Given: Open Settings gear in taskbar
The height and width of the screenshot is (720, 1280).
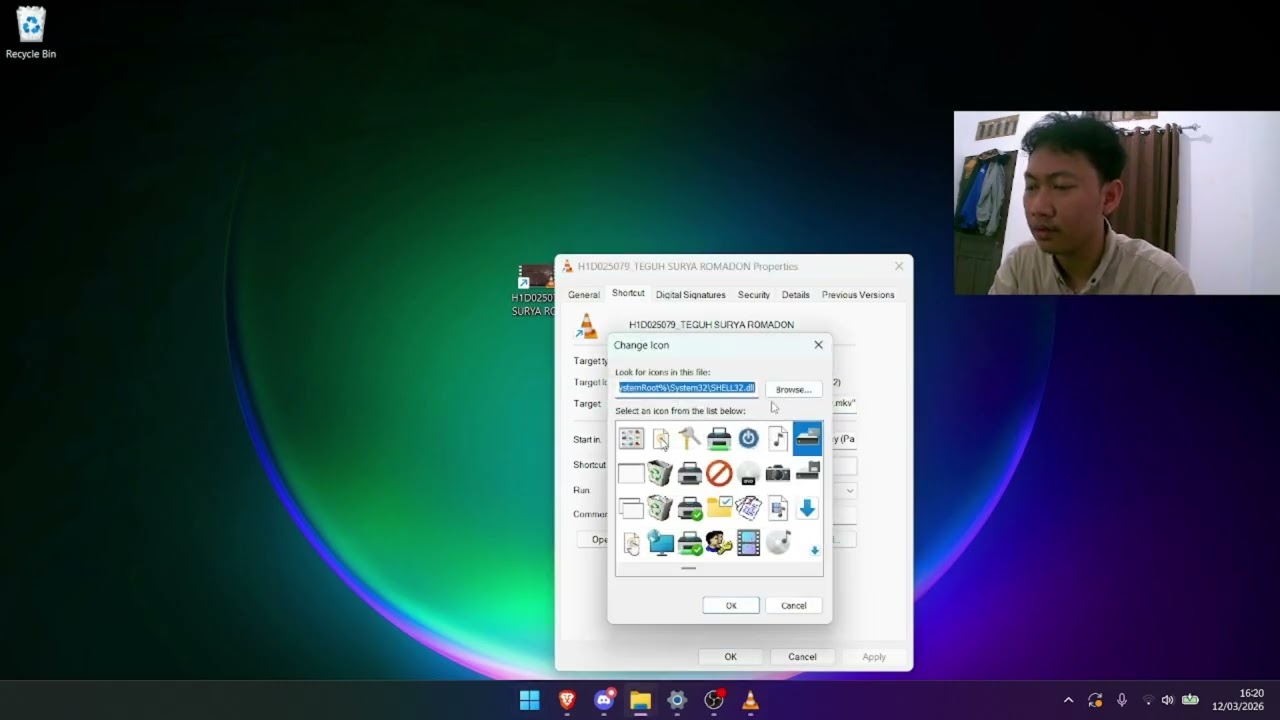Looking at the screenshot, I should (x=677, y=700).
